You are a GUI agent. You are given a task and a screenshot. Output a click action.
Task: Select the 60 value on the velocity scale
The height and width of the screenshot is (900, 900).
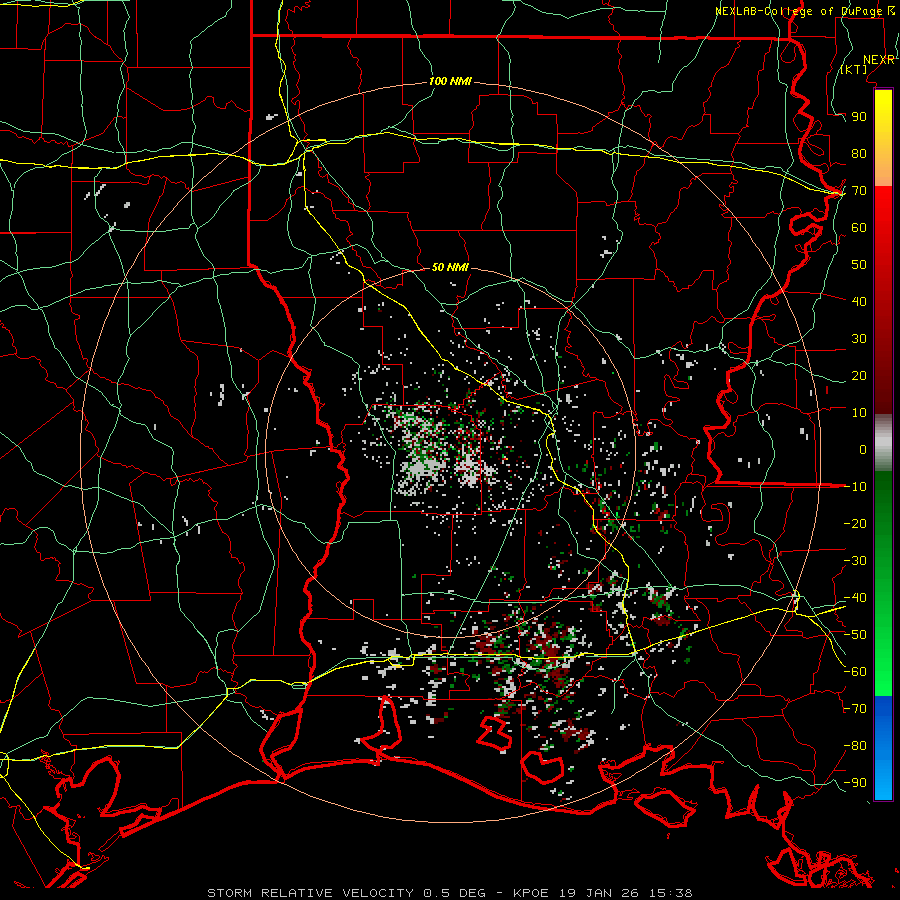coord(859,228)
